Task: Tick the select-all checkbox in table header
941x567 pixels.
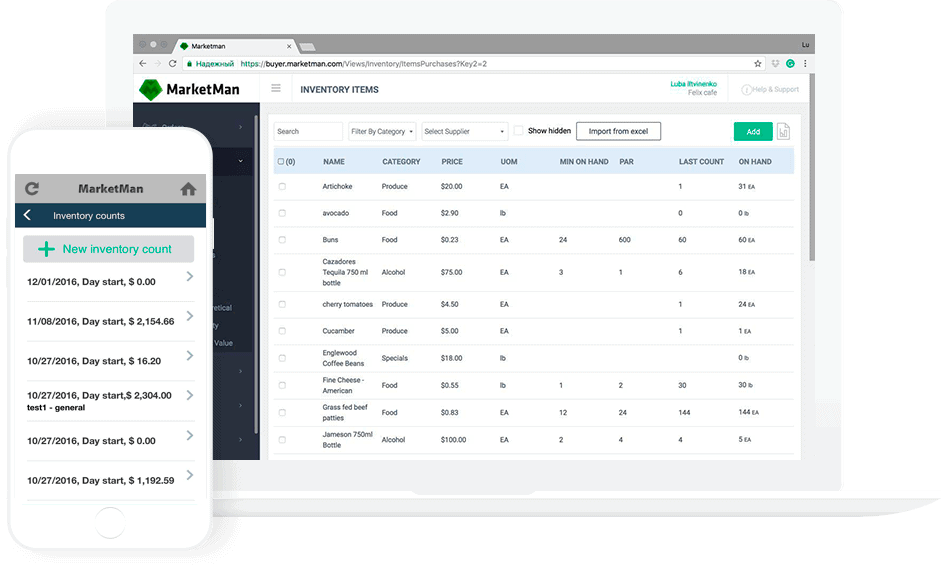Action: coord(280,161)
